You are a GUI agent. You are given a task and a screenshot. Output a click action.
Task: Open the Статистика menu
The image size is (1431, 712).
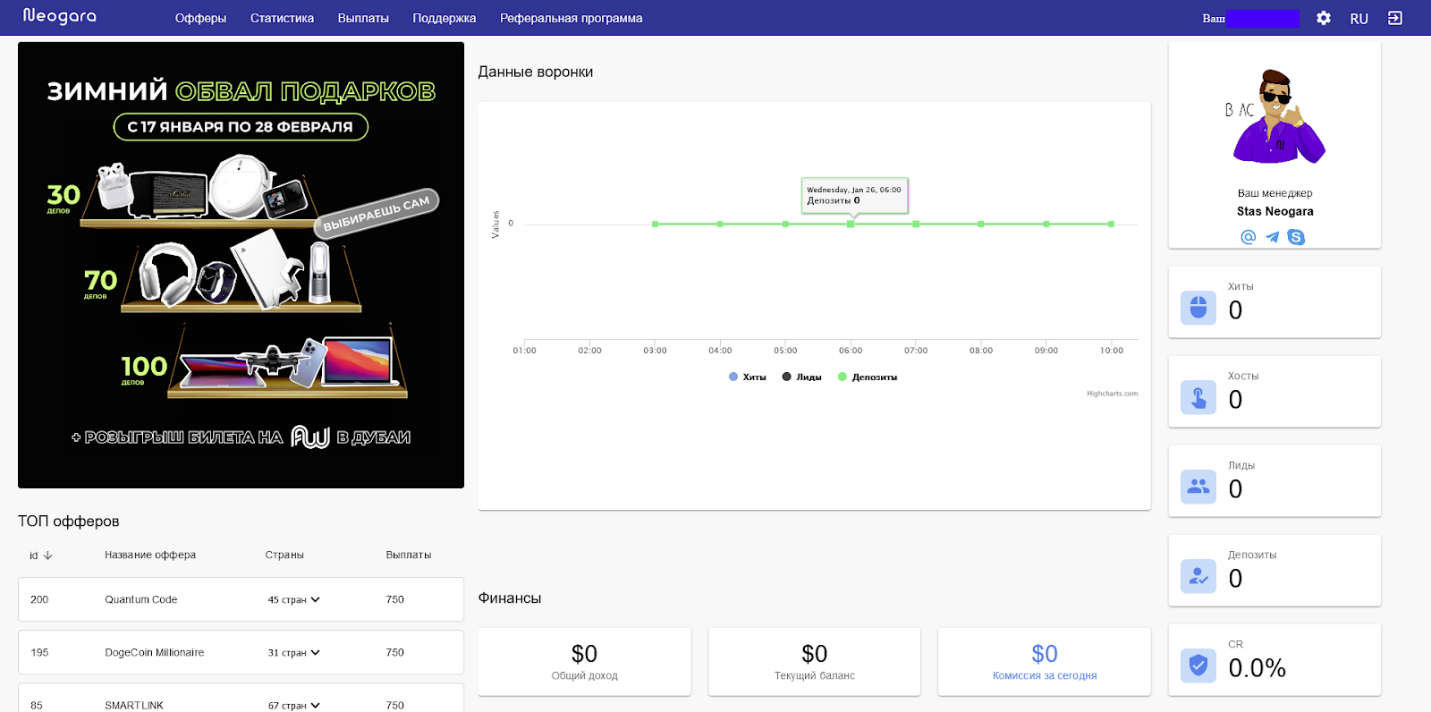tap(282, 18)
